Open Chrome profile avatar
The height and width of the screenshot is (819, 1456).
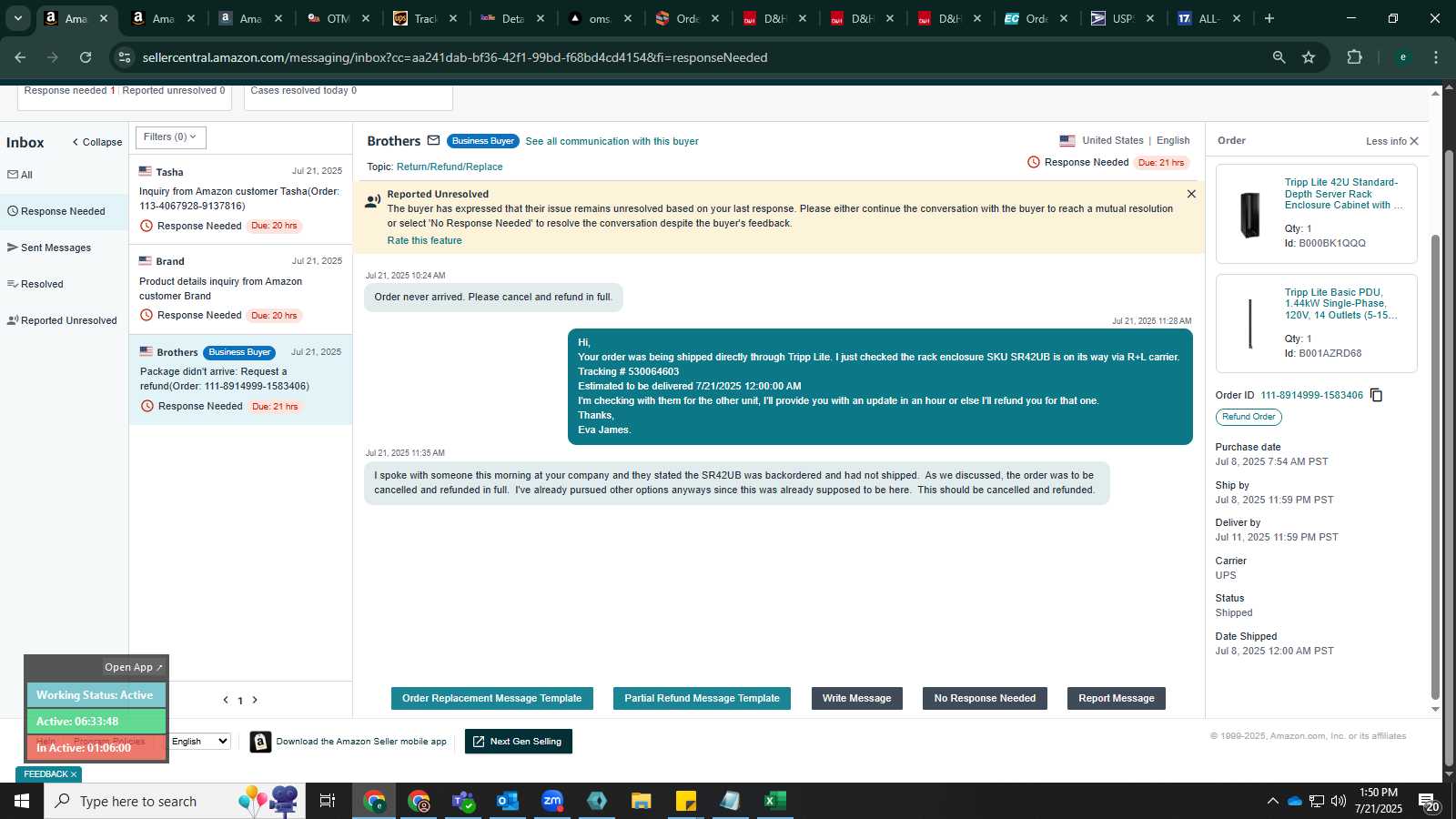pyautogui.click(x=1402, y=57)
